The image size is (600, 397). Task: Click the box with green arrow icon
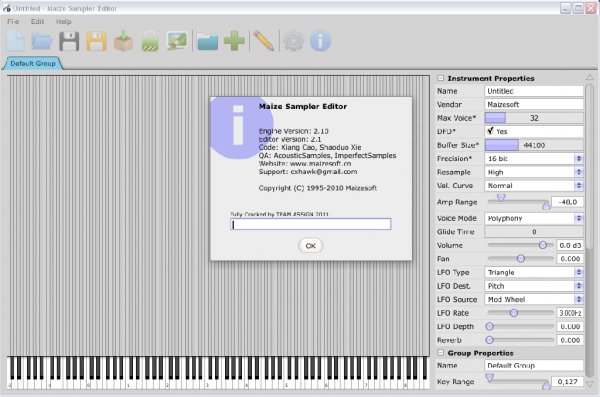[x=124, y=41]
